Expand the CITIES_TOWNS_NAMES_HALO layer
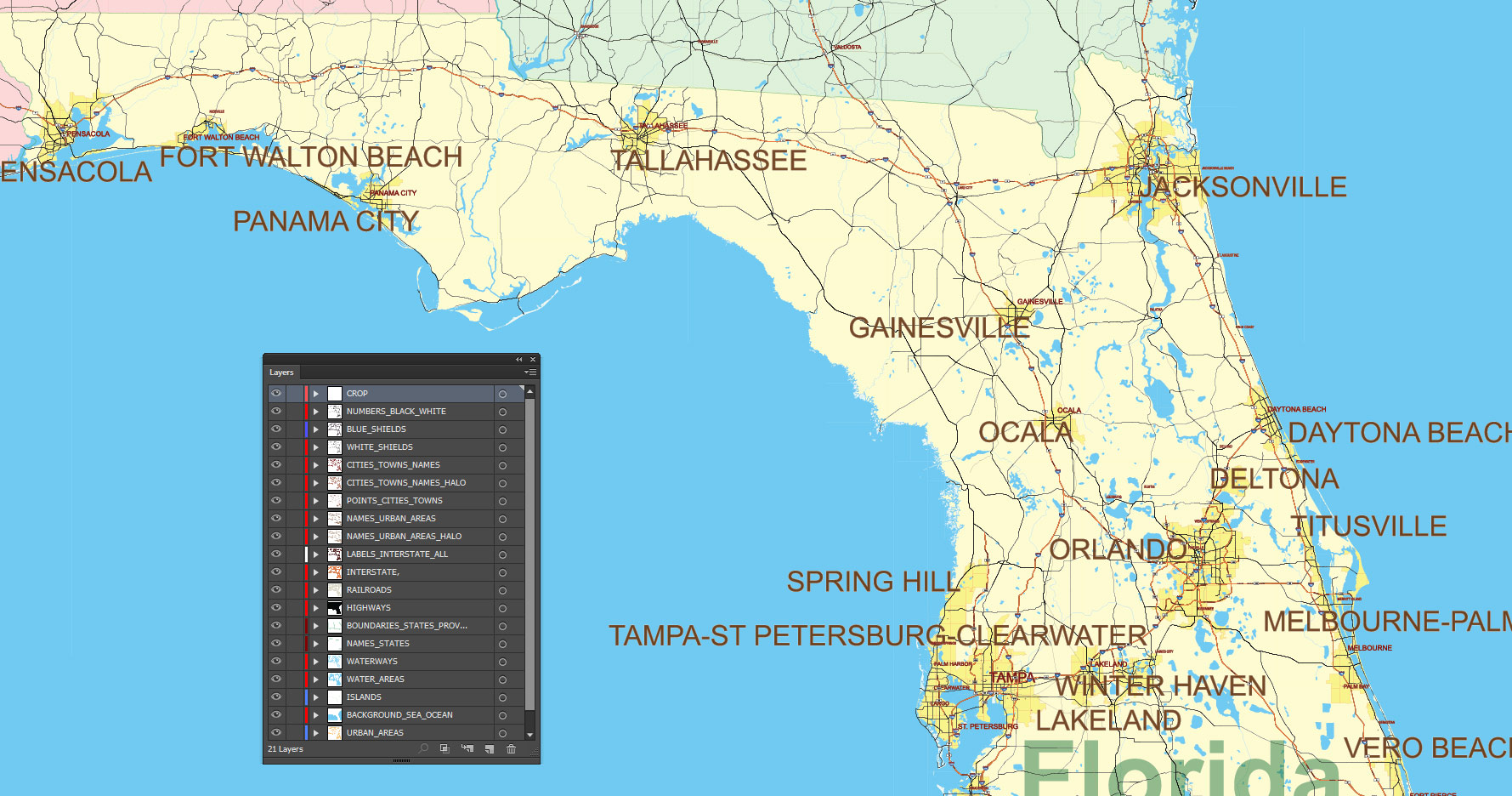 click(316, 483)
